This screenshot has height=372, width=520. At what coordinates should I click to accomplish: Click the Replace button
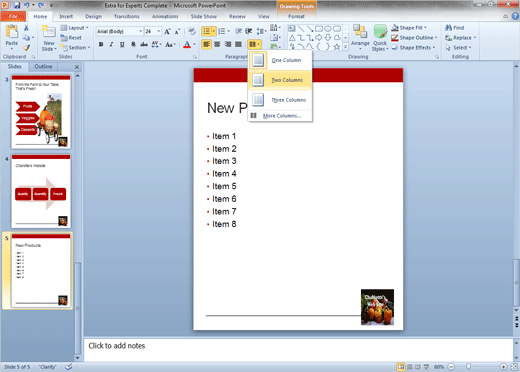click(460, 38)
